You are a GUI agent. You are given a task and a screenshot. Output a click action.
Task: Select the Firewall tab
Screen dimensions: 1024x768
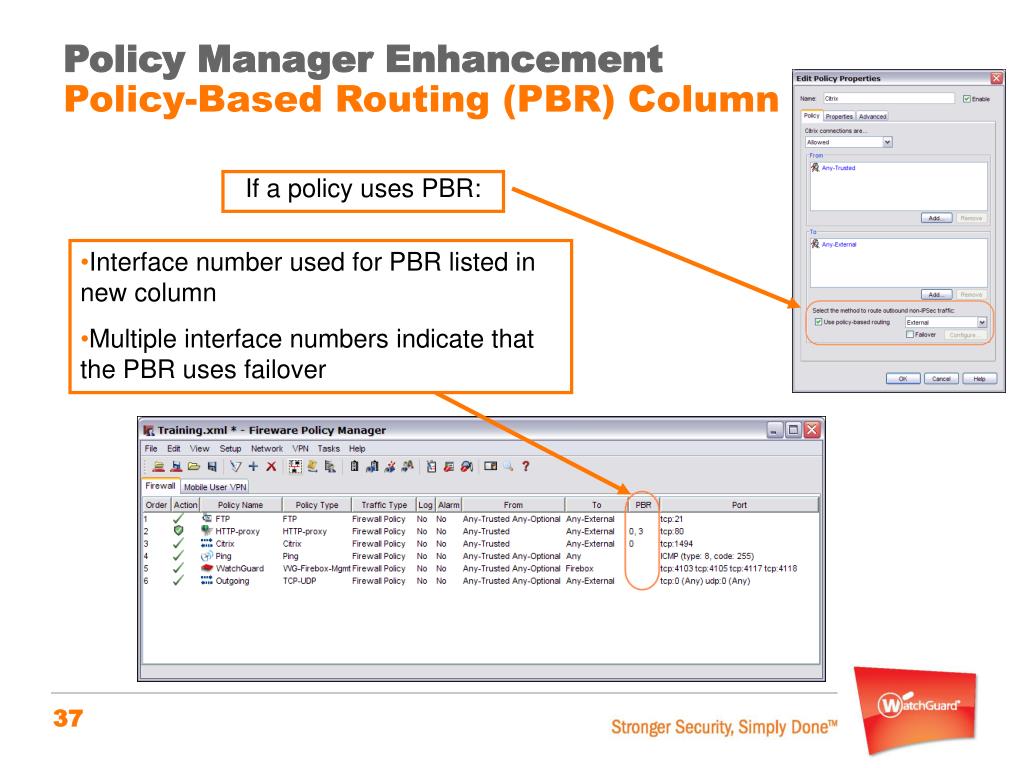(161, 486)
